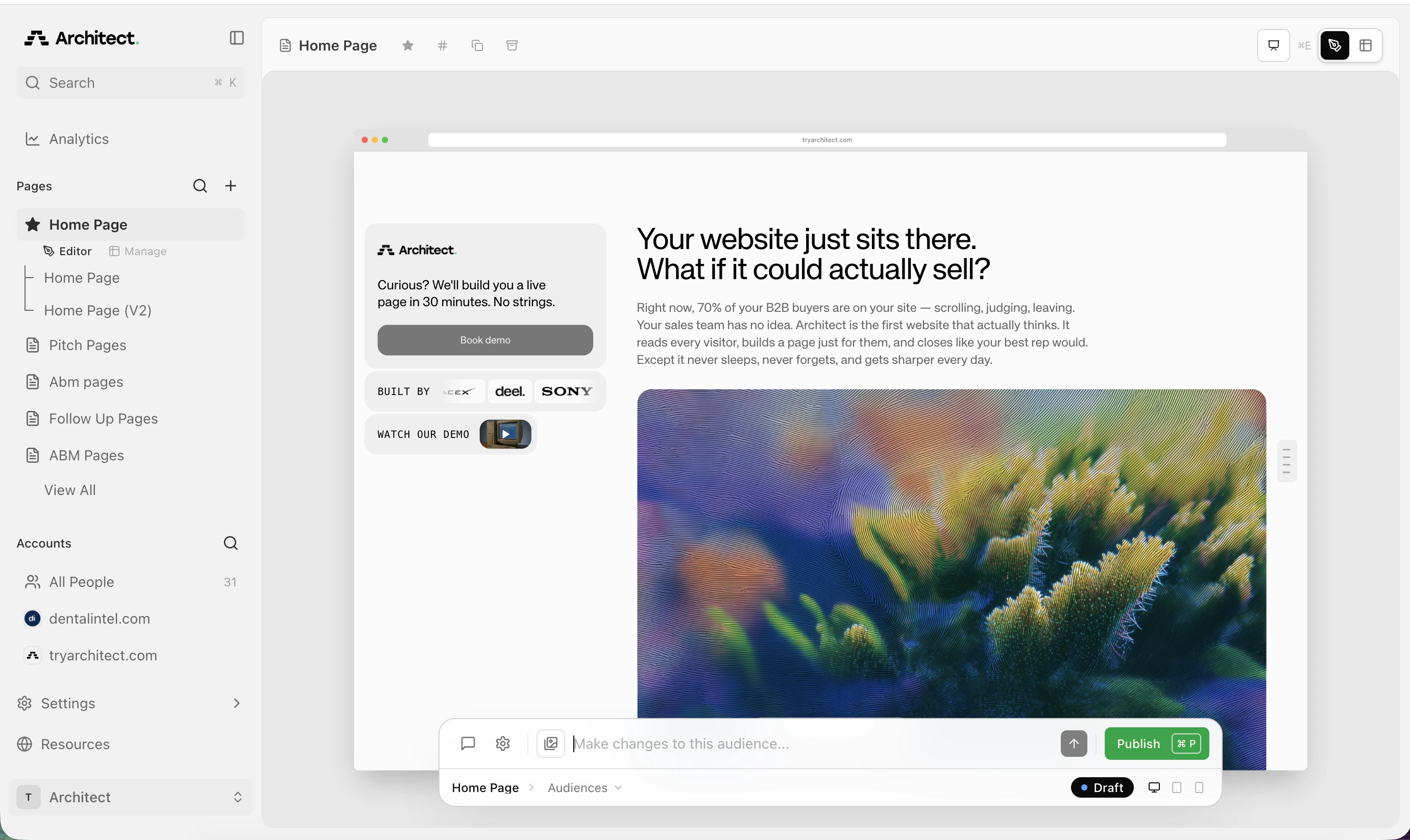Image resolution: width=1410 pixels, height=840 pixels.
Task: Select the starred Home Page item
Action: click(130, 225)
